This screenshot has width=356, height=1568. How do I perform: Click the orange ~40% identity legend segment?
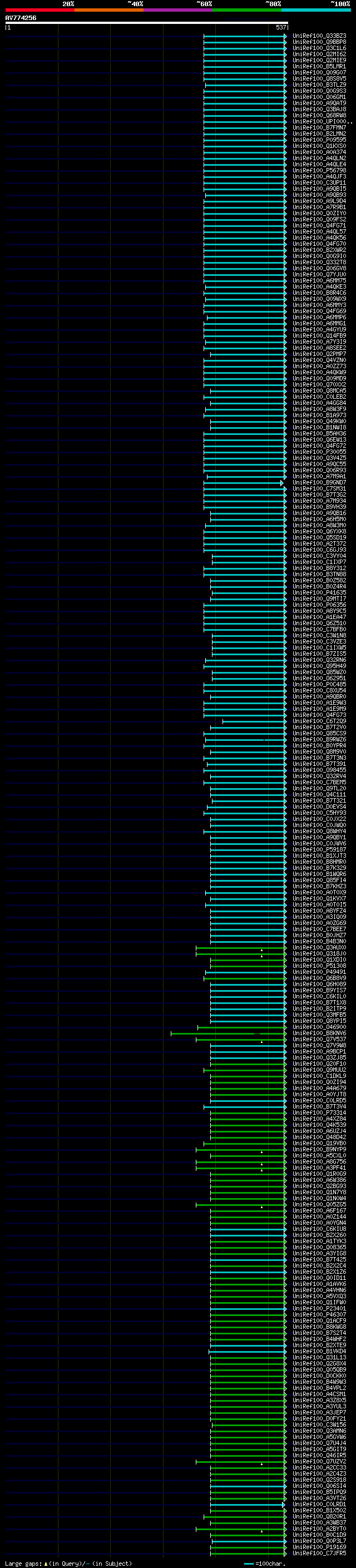tap(109, 10)
